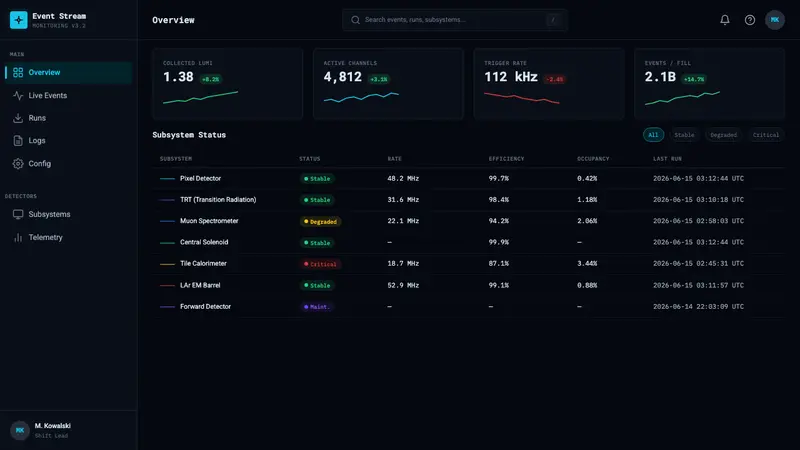
Task: Open the Logs menu item
Action: click(x=68, y=140)
